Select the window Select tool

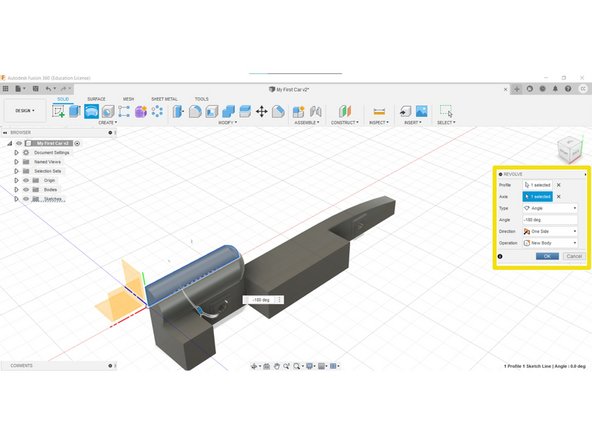(446, 111)
